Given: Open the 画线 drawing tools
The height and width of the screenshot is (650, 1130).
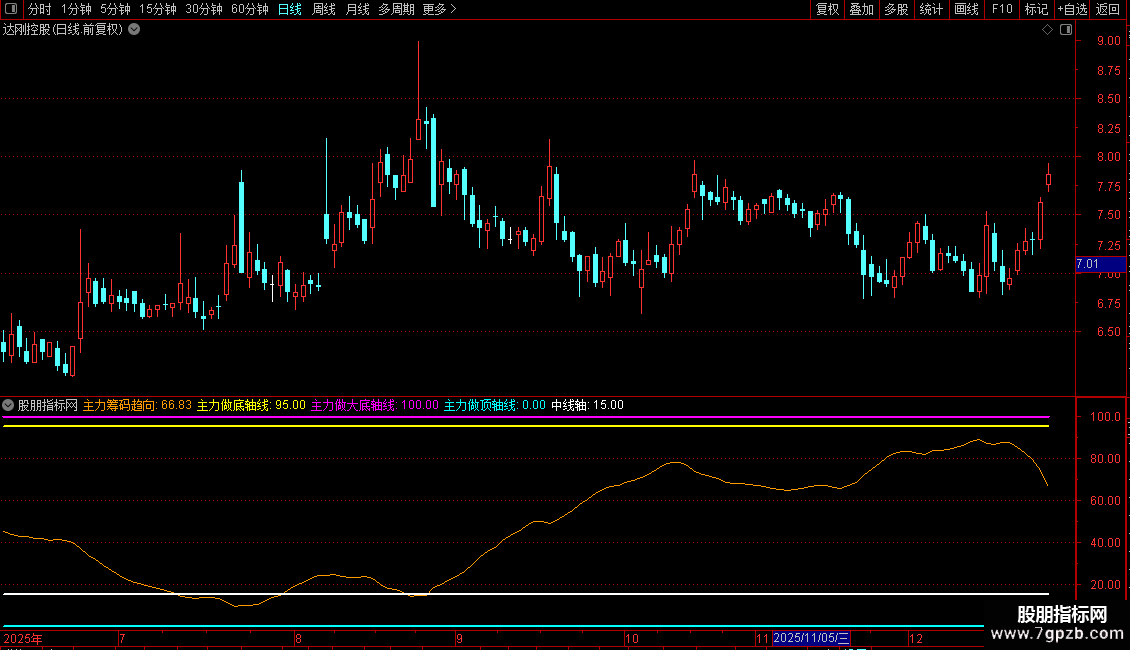Looking at the screenshot, I should 966,9.
